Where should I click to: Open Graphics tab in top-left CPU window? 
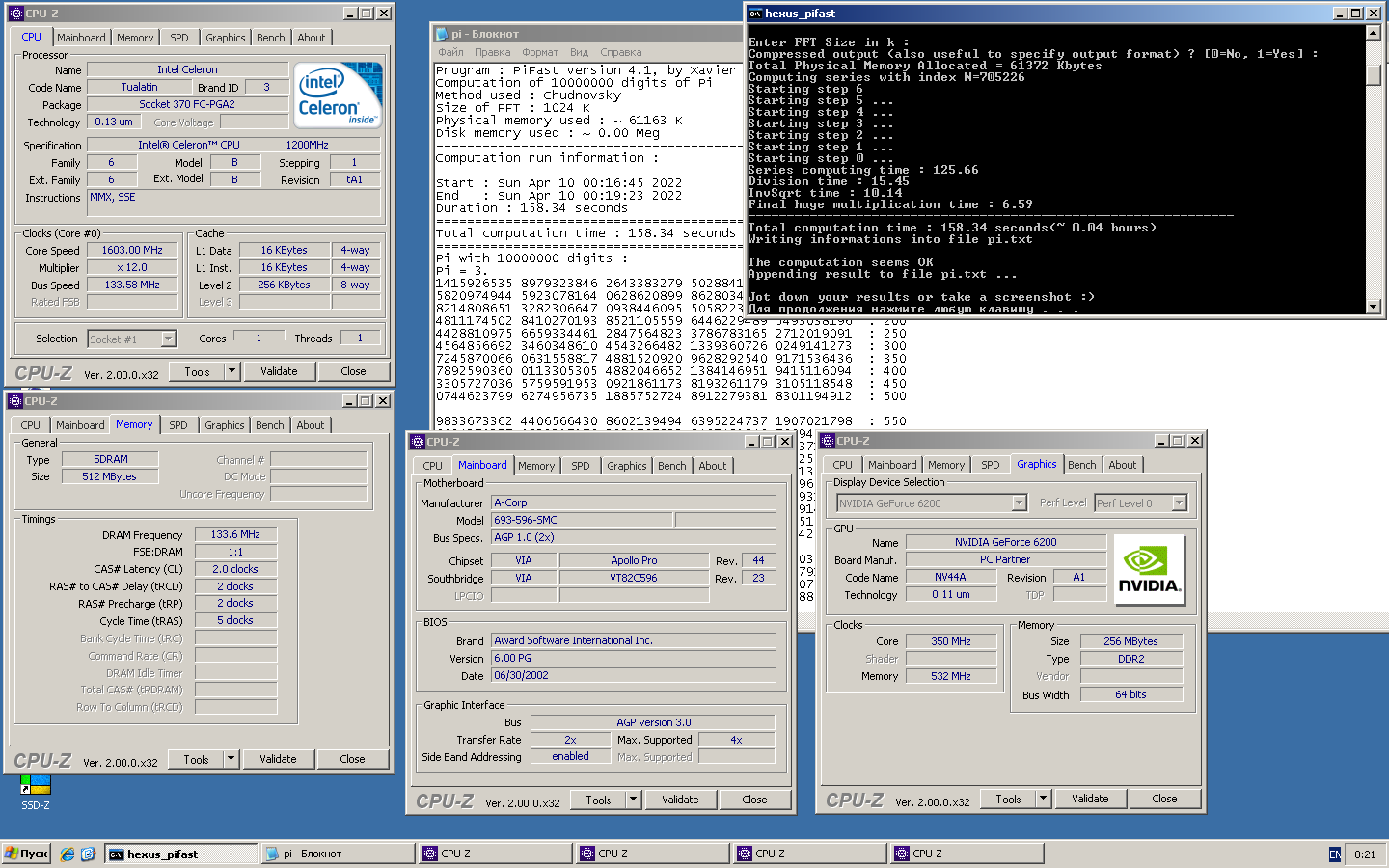pos(226,38)
